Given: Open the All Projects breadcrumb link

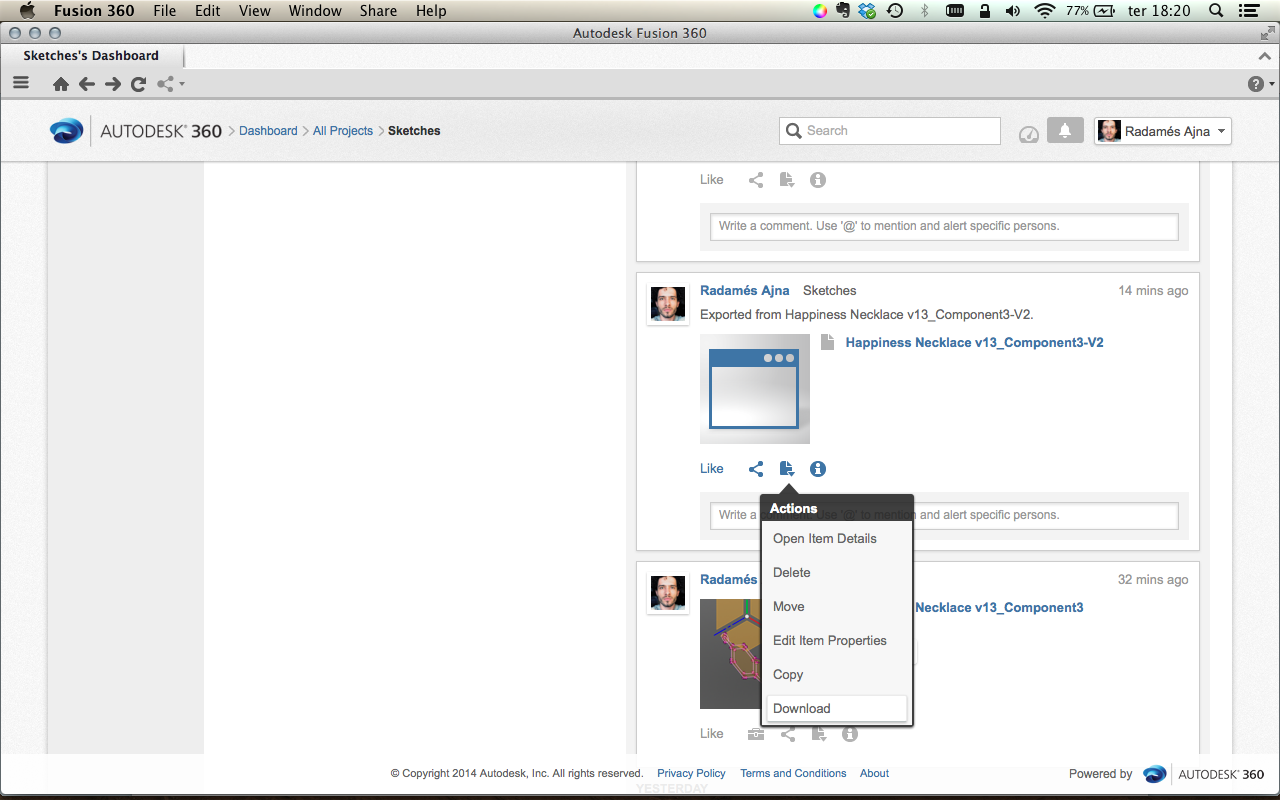Looking at the screenshot, I should [x=343, y=131].
